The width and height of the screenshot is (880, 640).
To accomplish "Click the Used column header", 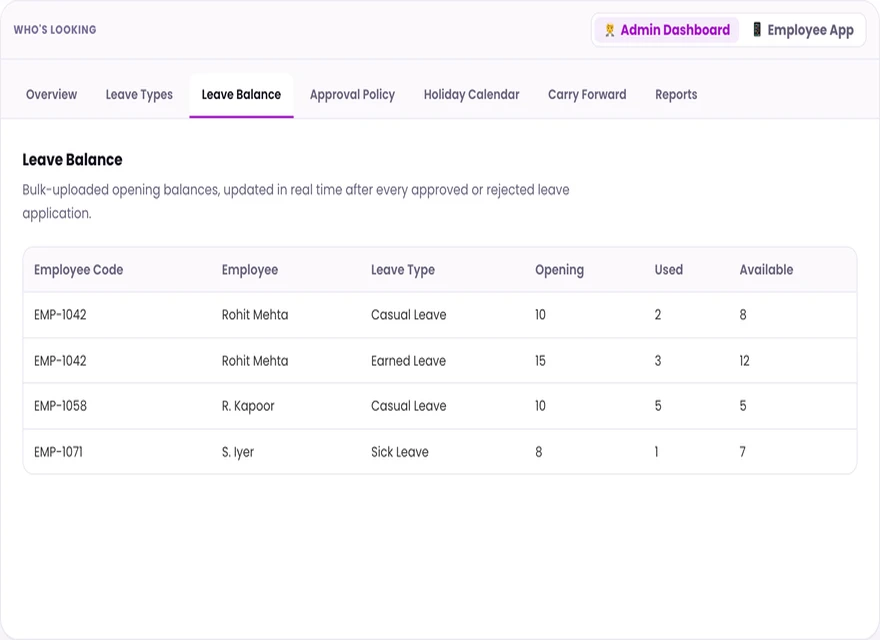I will (668, 269).
